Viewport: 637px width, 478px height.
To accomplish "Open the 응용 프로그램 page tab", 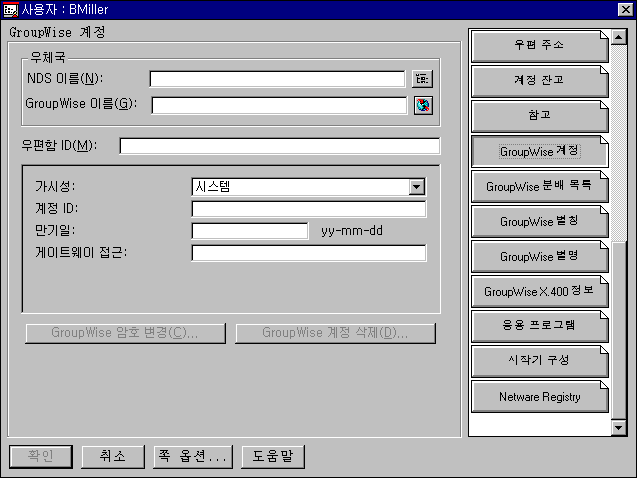I will 540,326.
